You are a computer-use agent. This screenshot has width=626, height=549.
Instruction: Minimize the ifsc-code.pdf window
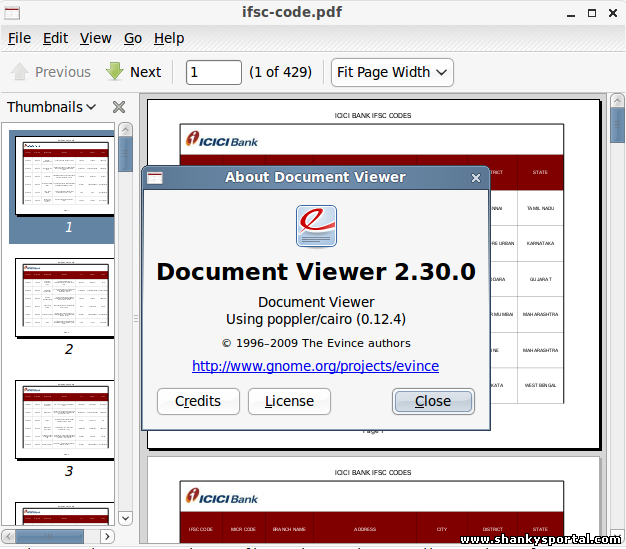[x=571, y=14]
